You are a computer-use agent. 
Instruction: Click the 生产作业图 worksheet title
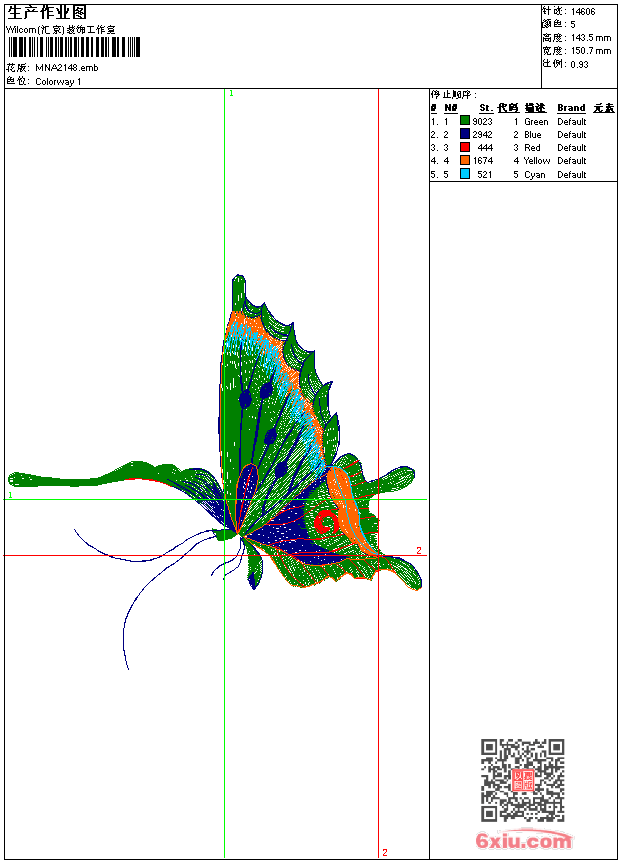click(x=47, y=12)
